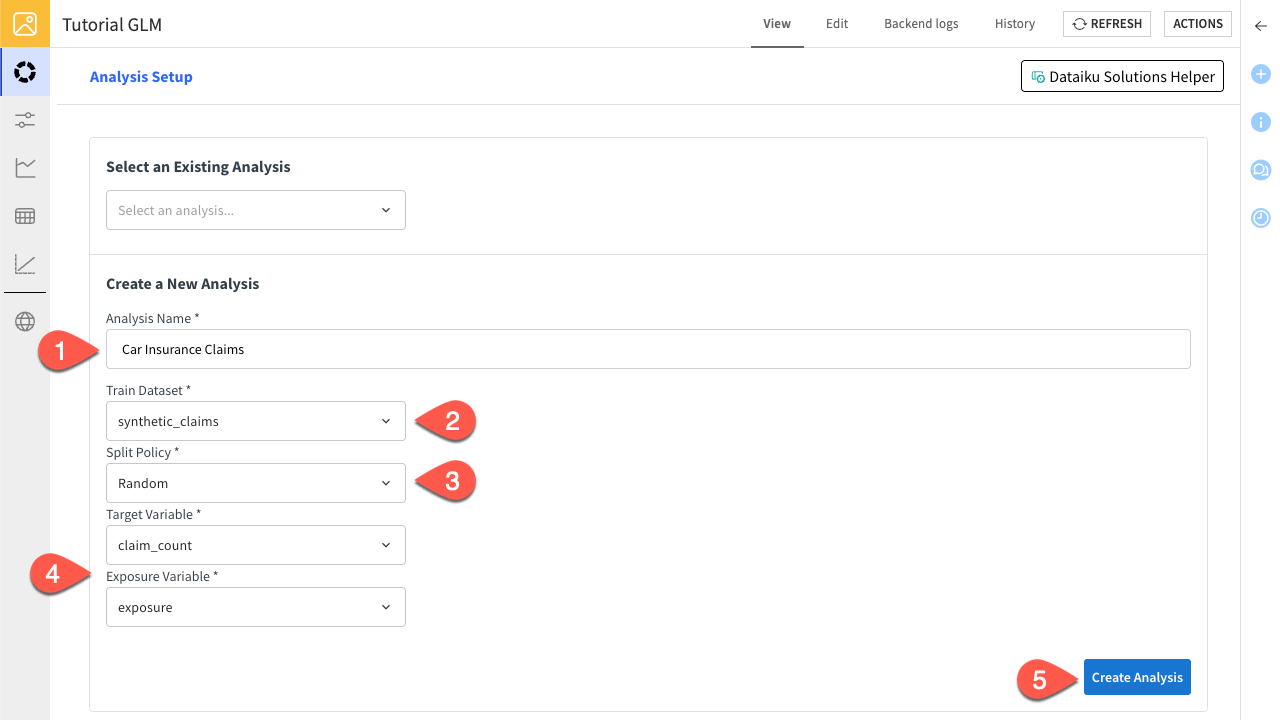Screen dimensions: 1280x720
Task: Open the table grid sidebar icon
Action: pos(25,216)
